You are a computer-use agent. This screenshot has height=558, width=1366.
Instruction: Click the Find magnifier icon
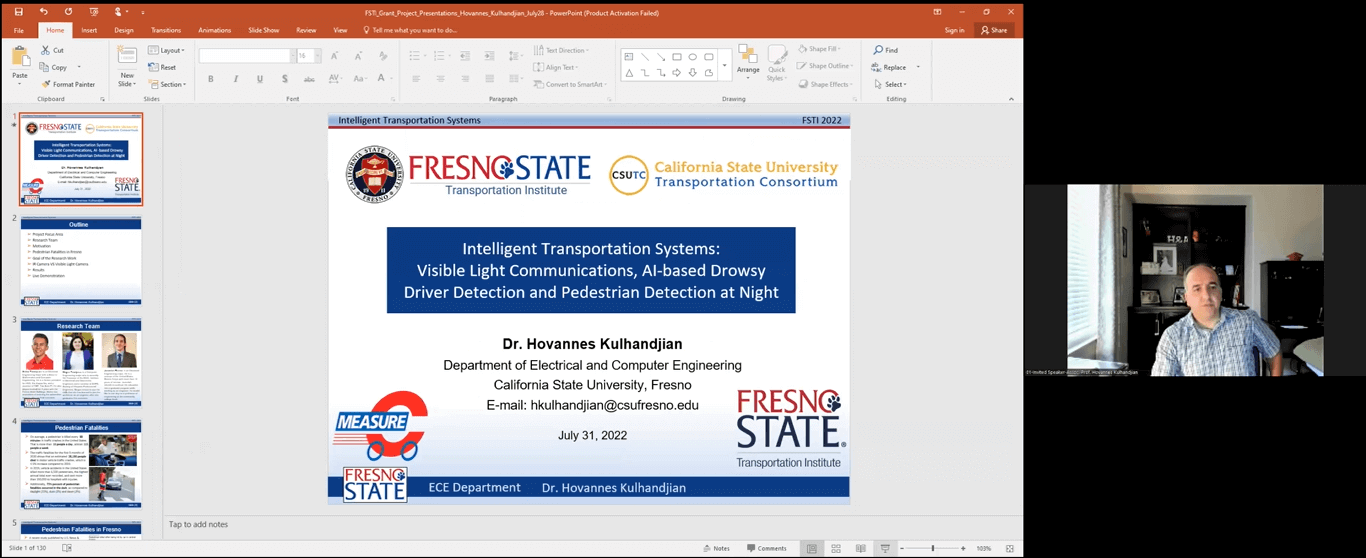[878, 50]
